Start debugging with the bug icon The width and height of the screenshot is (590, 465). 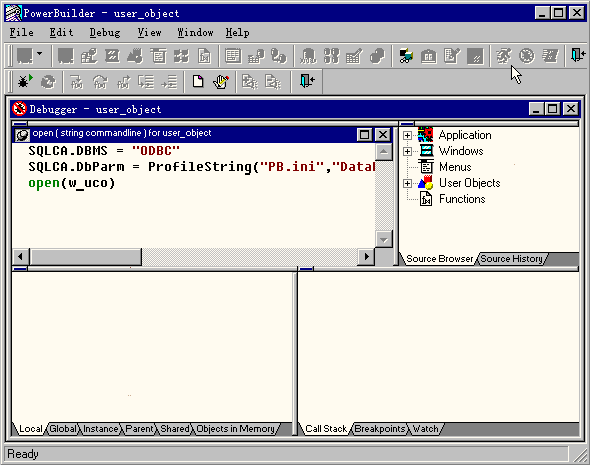click(x=25, y=81)
